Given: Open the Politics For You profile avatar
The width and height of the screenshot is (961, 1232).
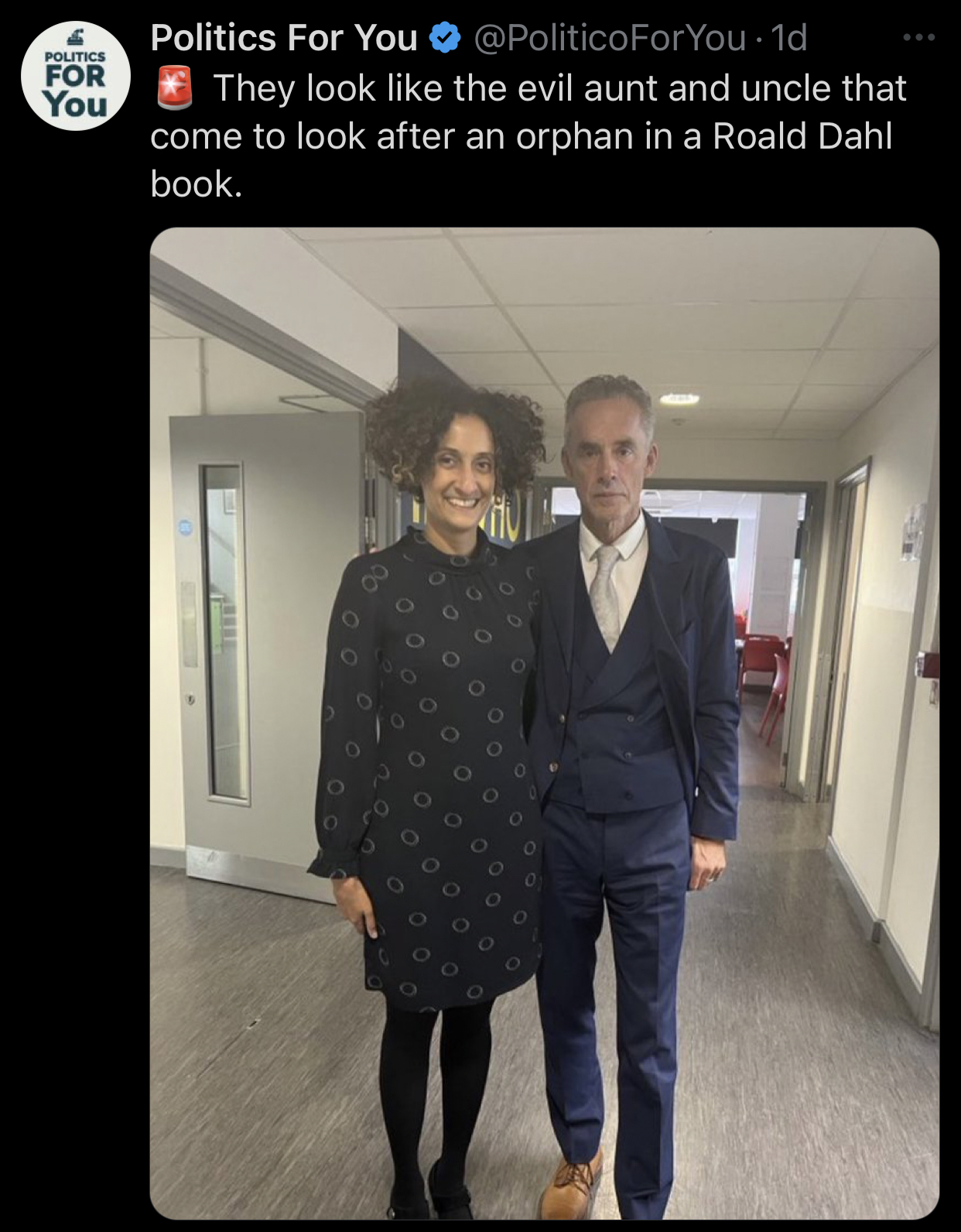Looking at the screenshot, I should coord(75,75).
